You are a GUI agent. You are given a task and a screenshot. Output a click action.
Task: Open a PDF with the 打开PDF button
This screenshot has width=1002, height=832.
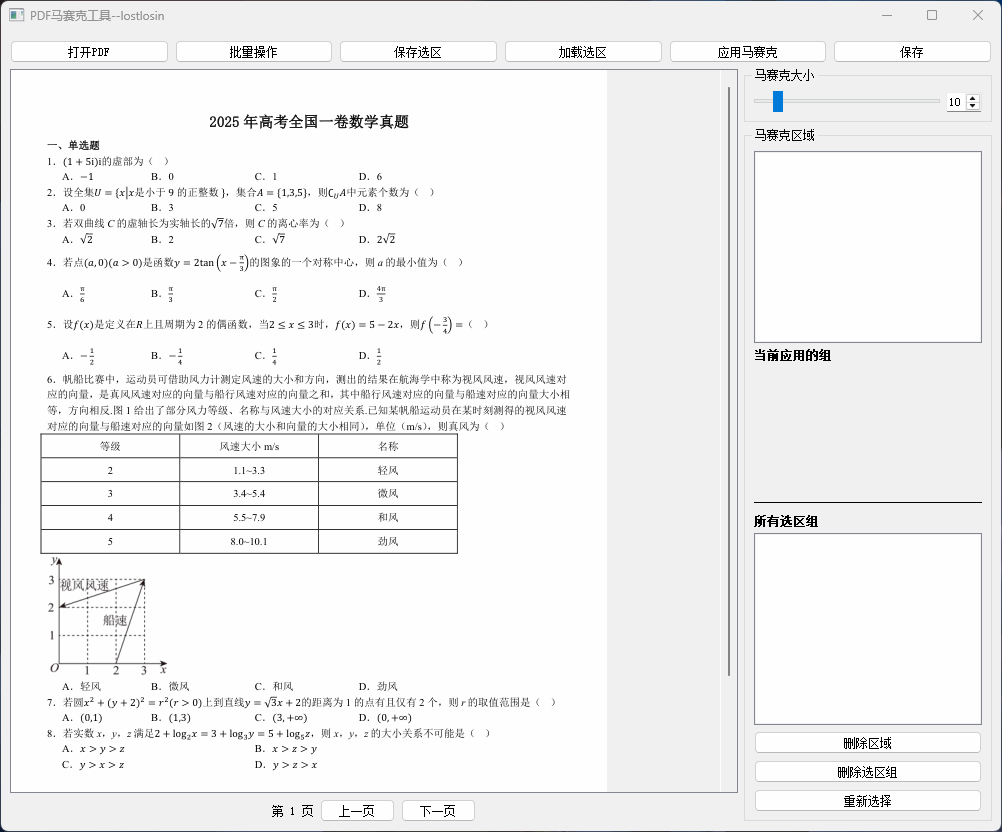pos(88,50)
